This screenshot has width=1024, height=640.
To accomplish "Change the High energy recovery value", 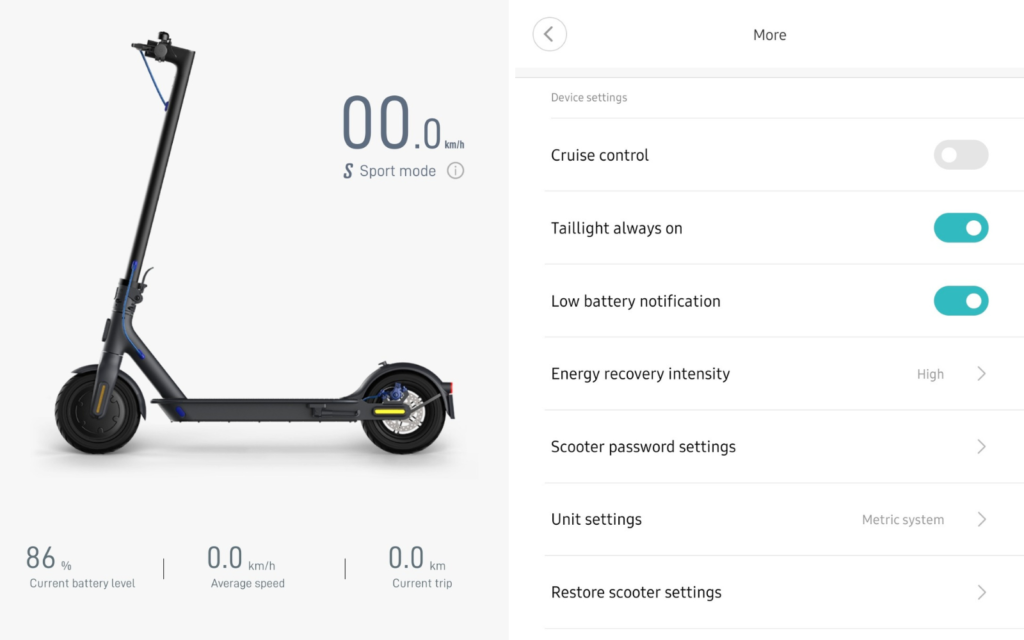I will 930,374.
